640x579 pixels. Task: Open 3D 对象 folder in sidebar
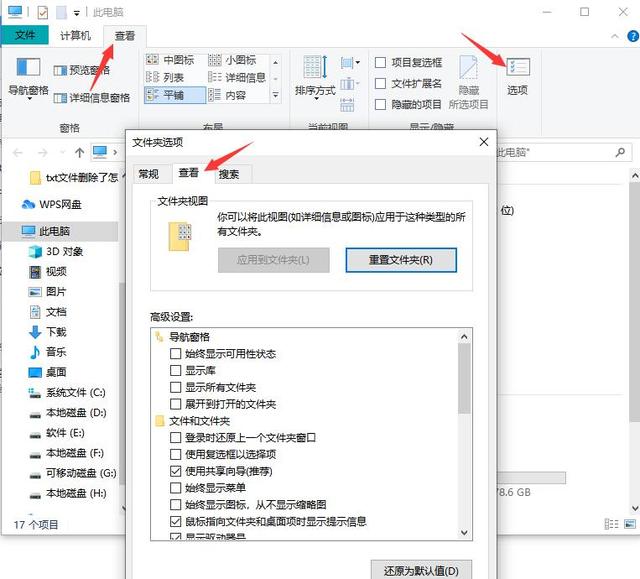coord(56,251)
